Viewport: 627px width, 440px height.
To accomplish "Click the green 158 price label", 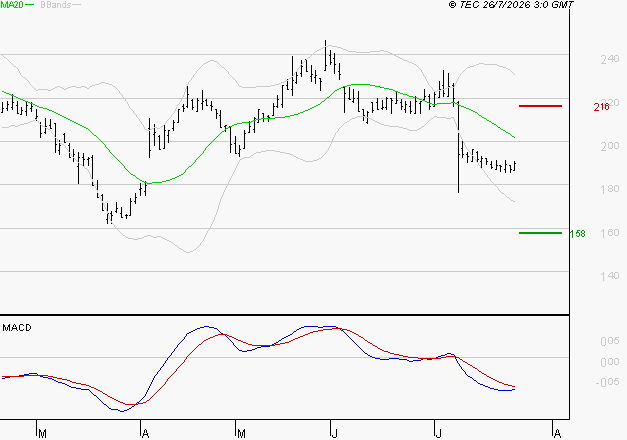I will 577,234.
